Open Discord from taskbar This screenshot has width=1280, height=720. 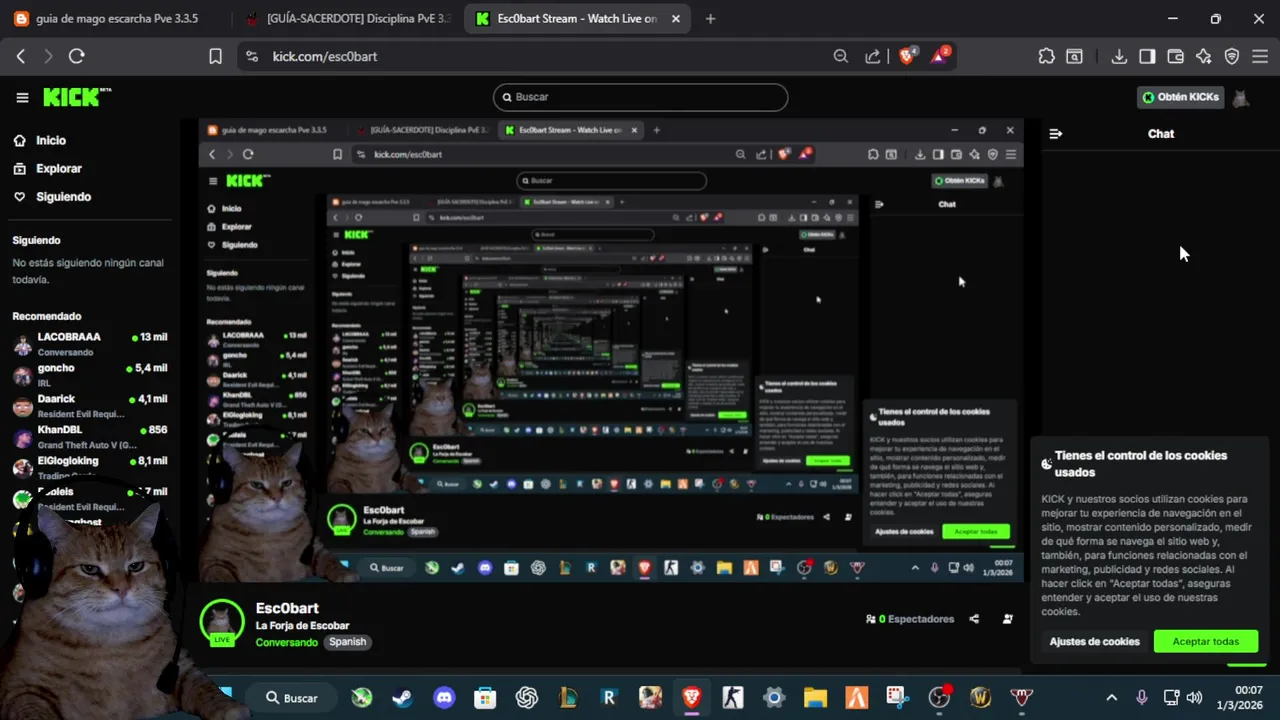(x=444, y=697)
